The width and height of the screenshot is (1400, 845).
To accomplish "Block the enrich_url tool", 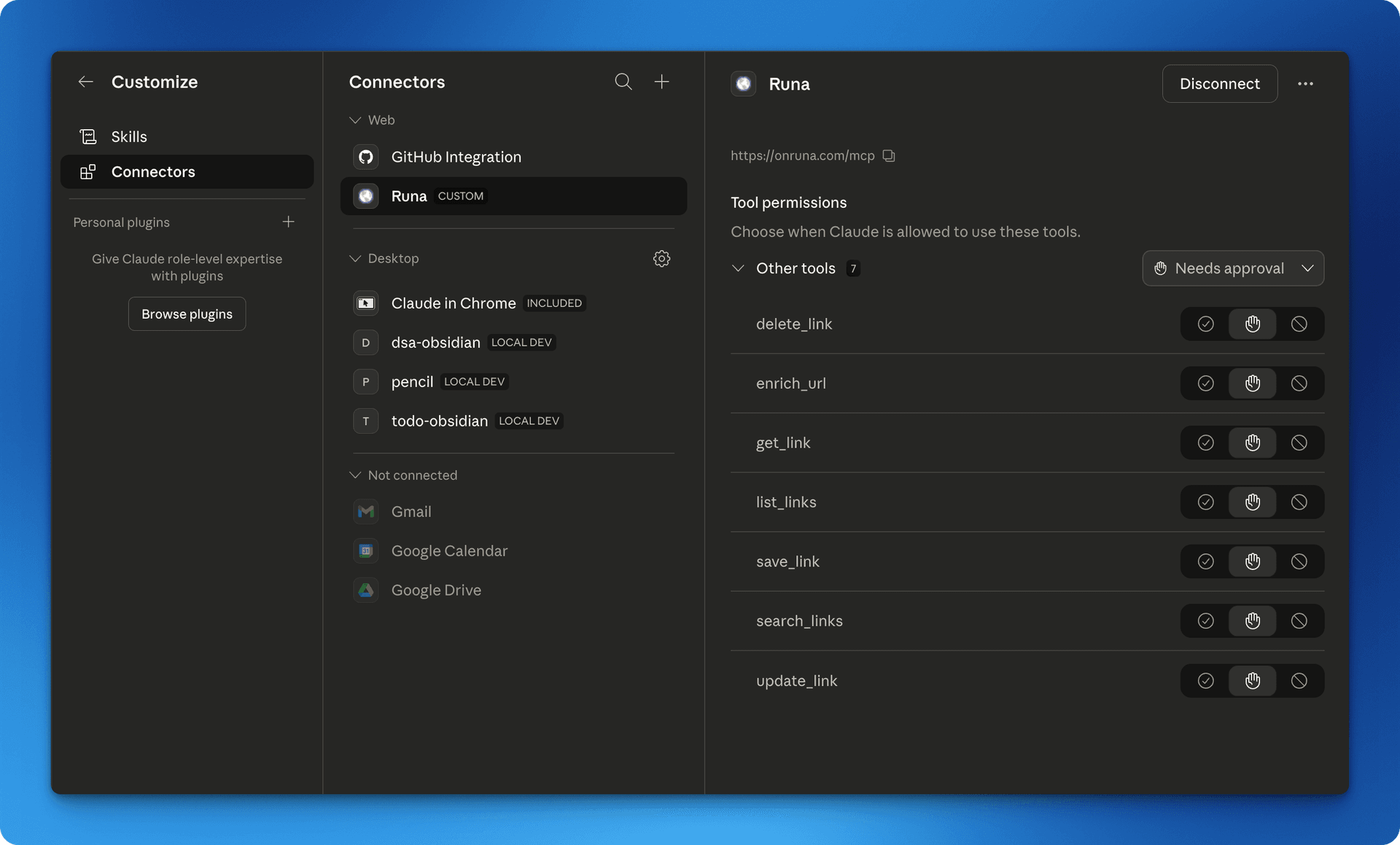I will (1299, 383).
